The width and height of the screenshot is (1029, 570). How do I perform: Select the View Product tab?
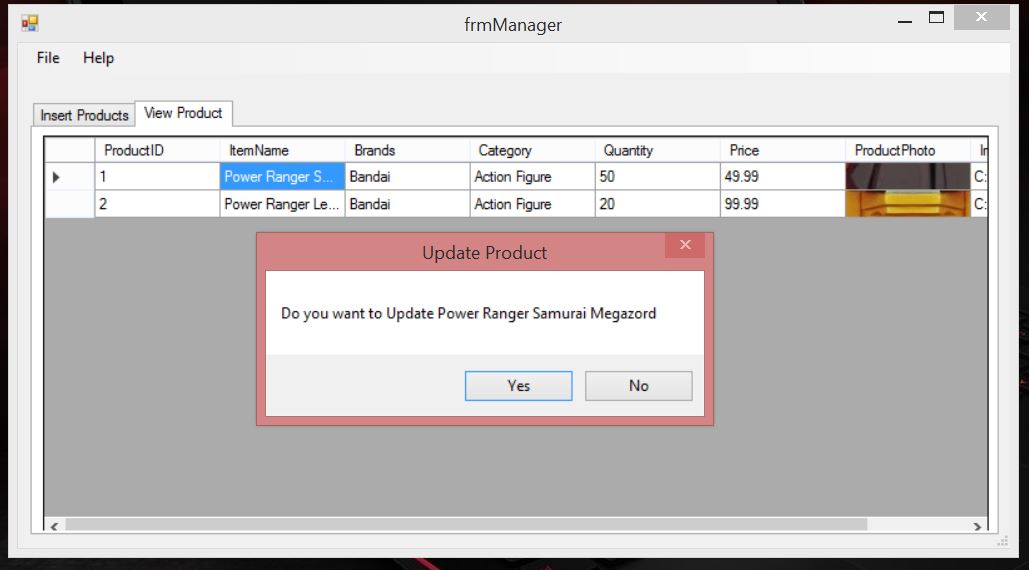(x=183, y=113)
